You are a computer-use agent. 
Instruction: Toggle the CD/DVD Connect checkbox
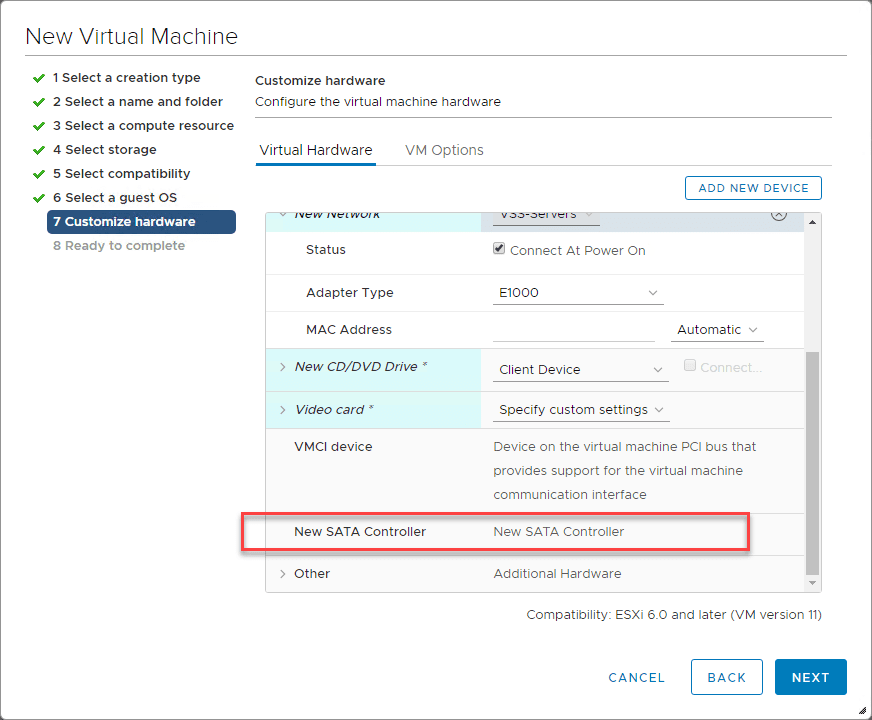[690, 367]
